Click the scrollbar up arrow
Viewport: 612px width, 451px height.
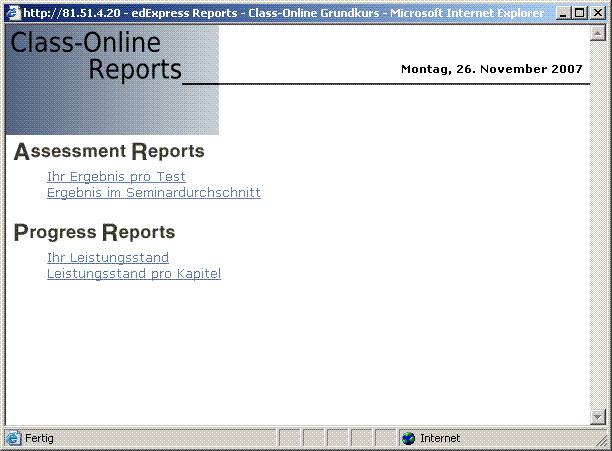pyautogui.click(x=598, y=34)
